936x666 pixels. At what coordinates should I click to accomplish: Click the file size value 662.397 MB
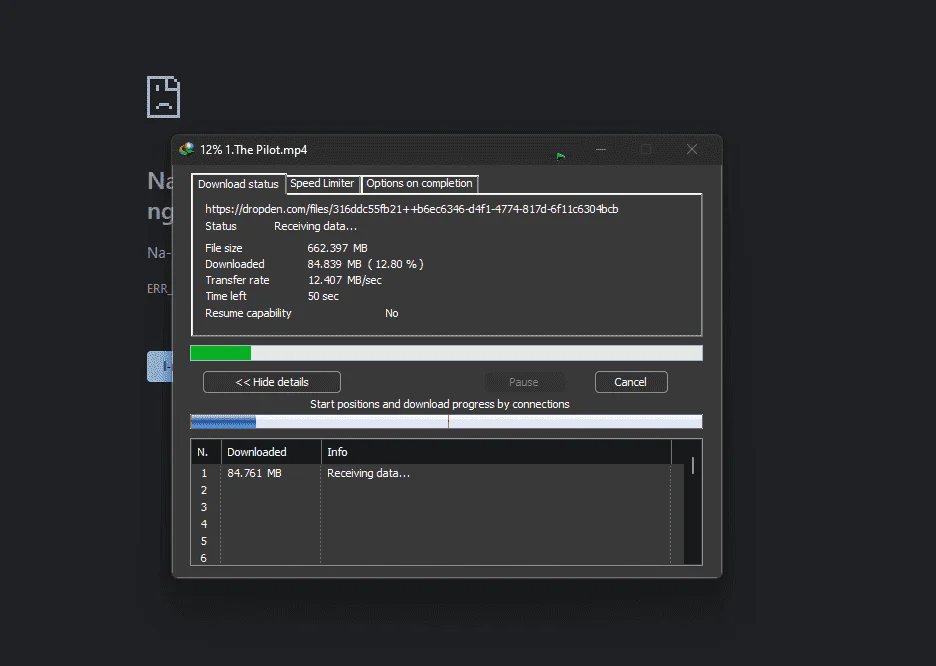click(337, 248)
